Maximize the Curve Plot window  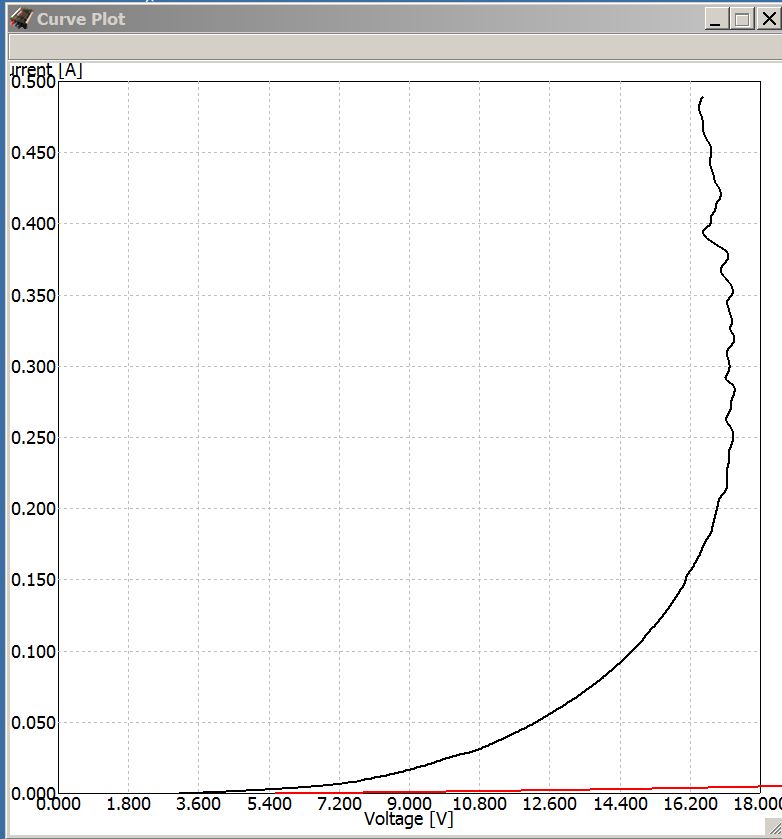coord(741,19)
